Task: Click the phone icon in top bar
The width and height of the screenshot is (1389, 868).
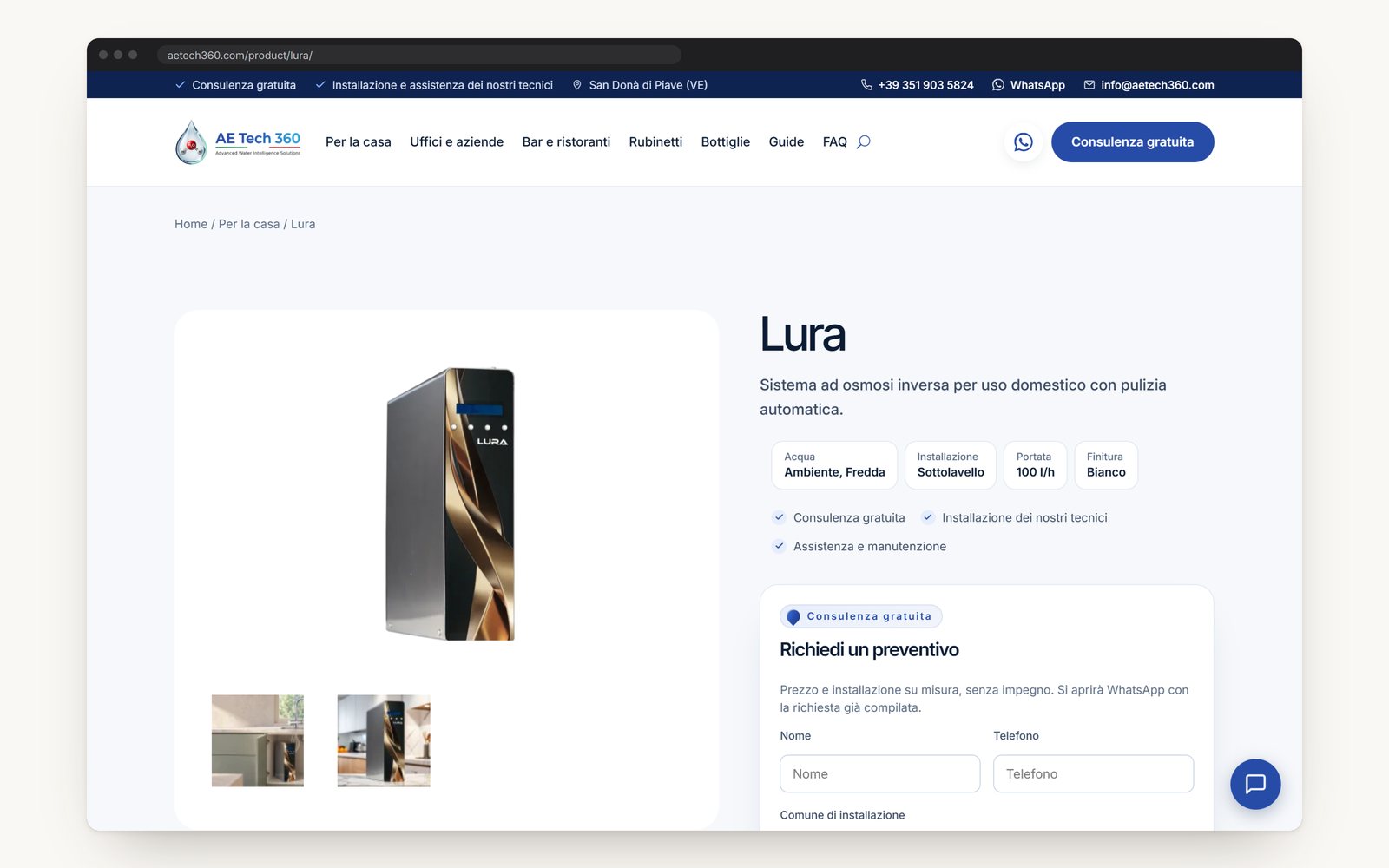Action: [x=866, y=85]
